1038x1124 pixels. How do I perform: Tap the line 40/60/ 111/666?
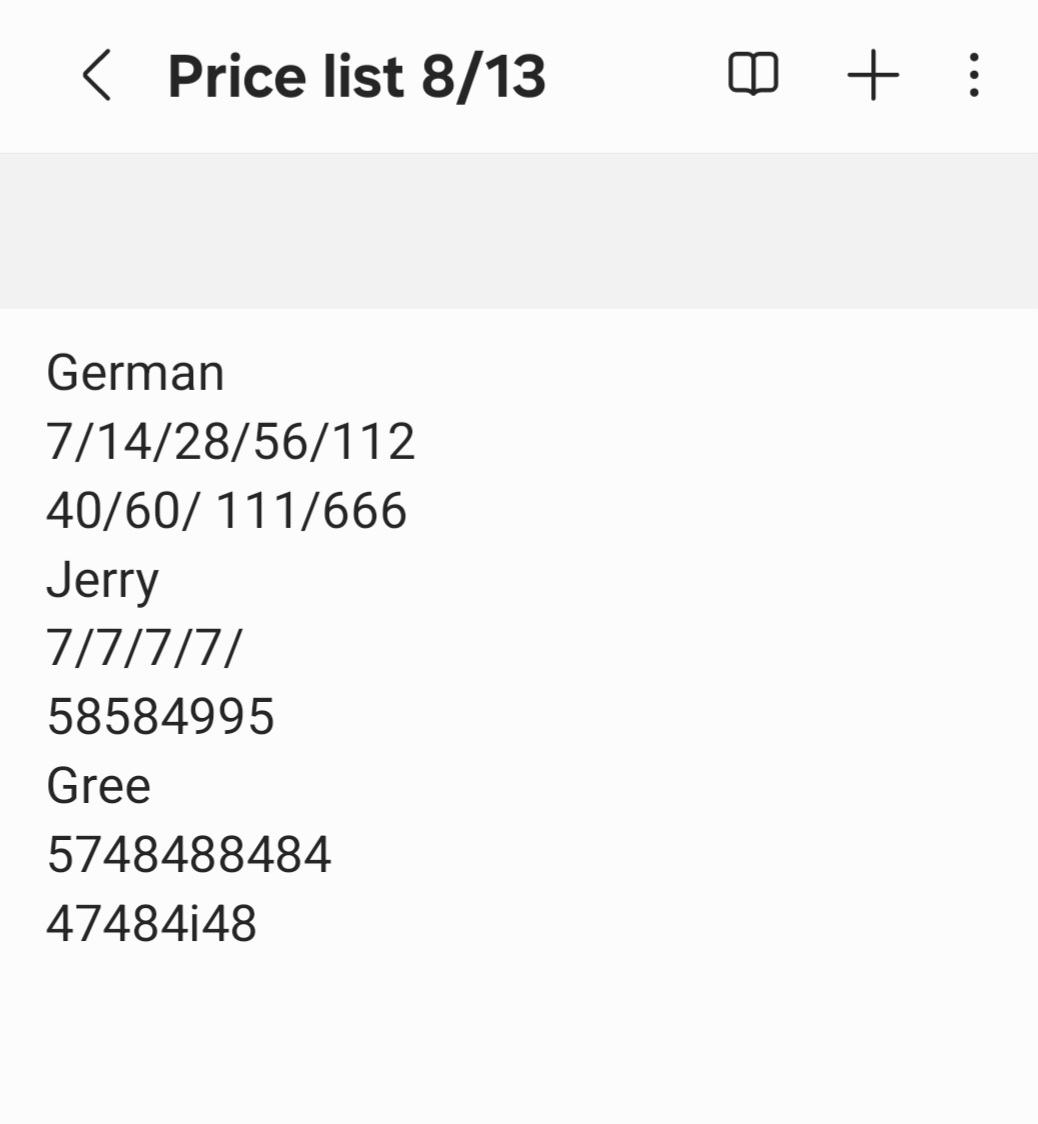pos(227,511)
